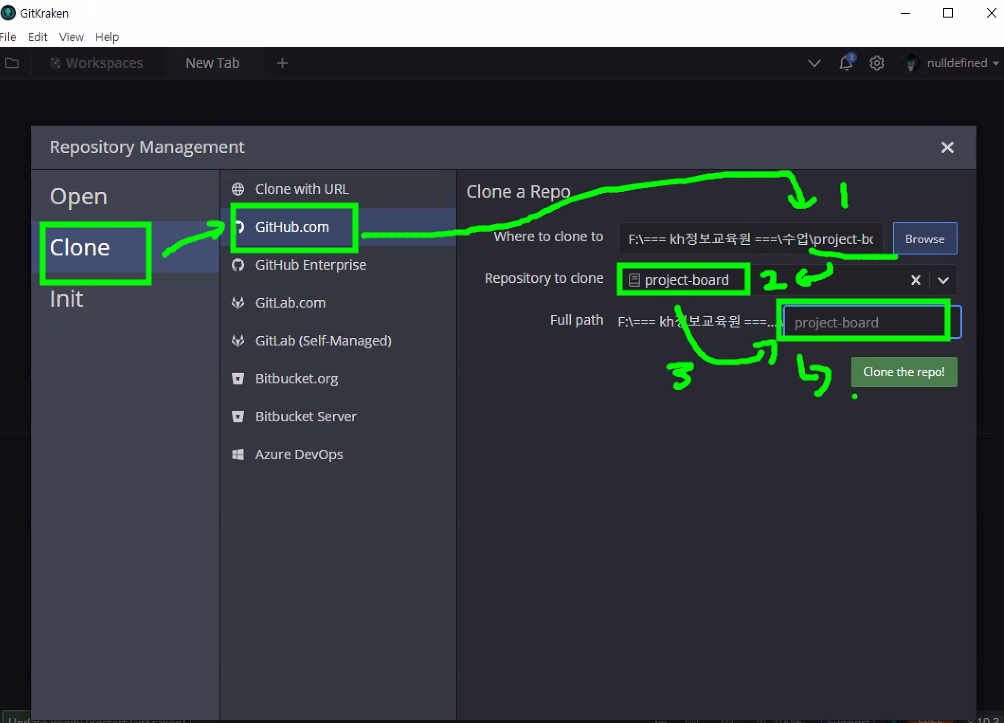Add a new tab with plus icon
1004x723 pixels.
click(x=282, y=63)
